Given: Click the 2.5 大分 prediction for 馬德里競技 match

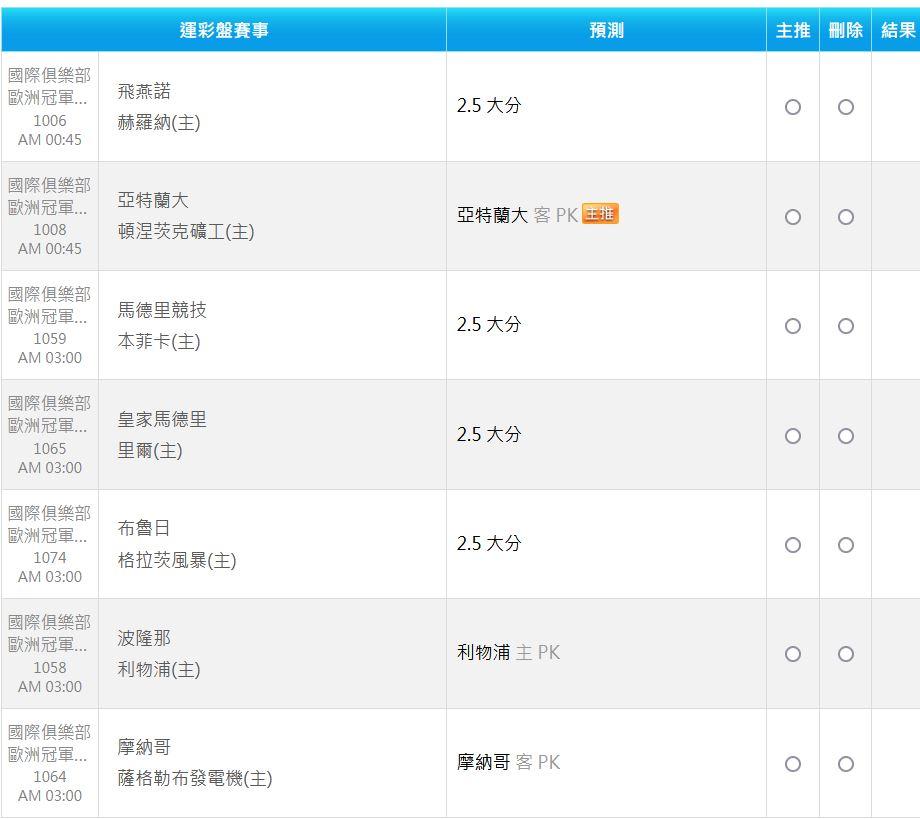Looking at the screenshot, I should click(489, 324).
